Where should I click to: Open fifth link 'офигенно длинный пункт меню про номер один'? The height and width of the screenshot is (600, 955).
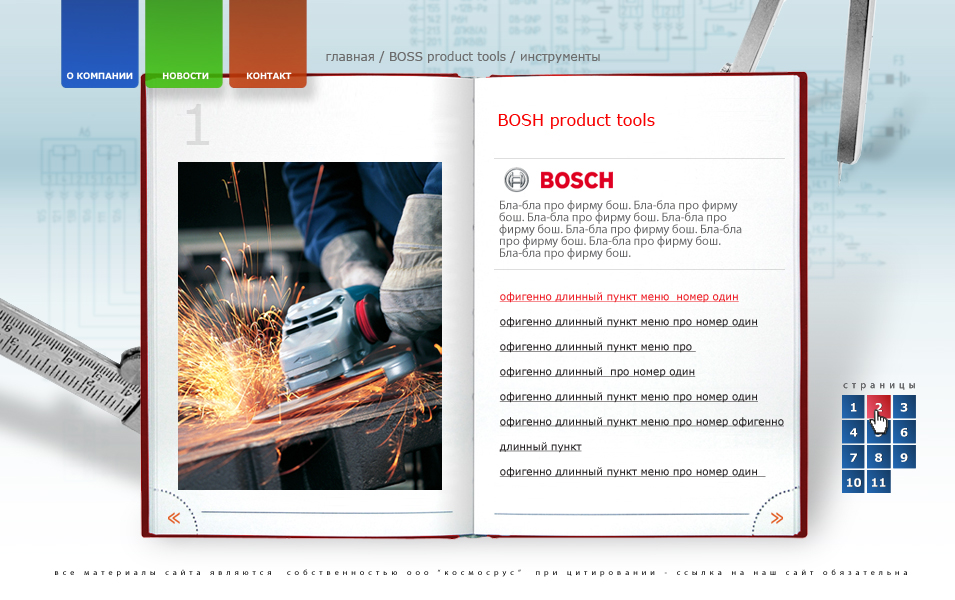pyautogui.click(x=629, y=397)
